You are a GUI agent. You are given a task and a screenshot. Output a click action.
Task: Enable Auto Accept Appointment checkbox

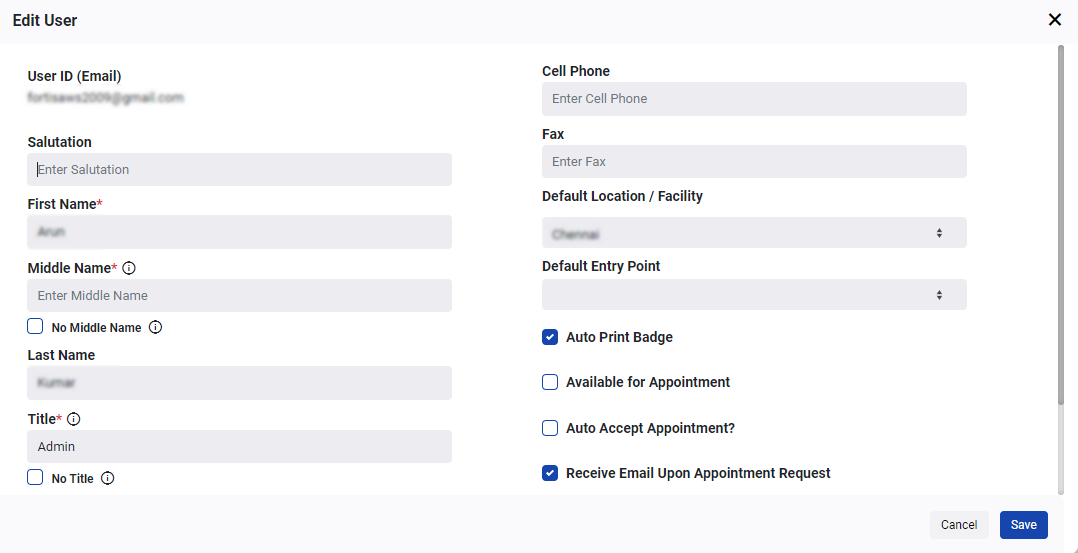click(550, 428)
